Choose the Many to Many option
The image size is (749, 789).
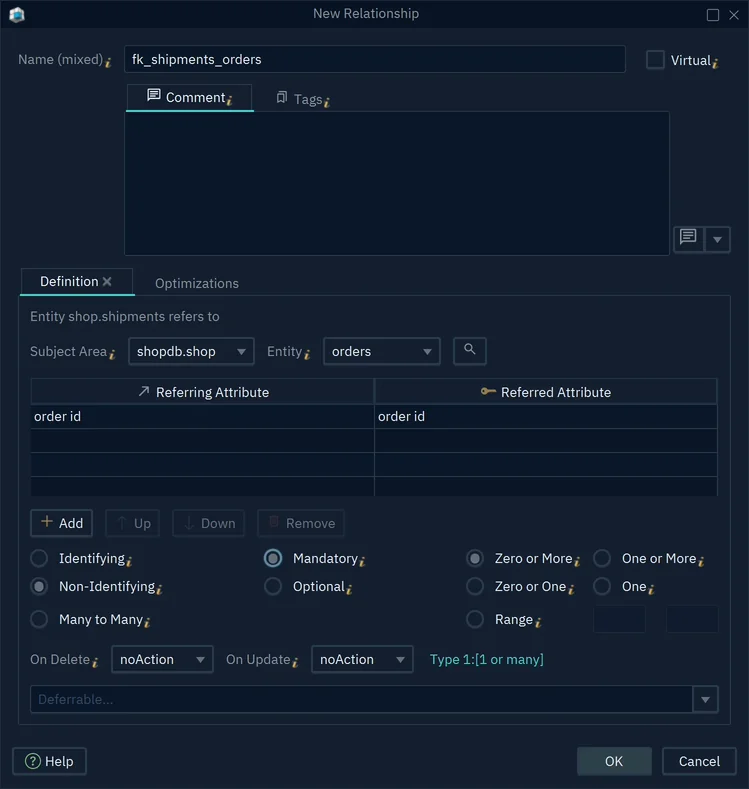[x=39, y=619]
